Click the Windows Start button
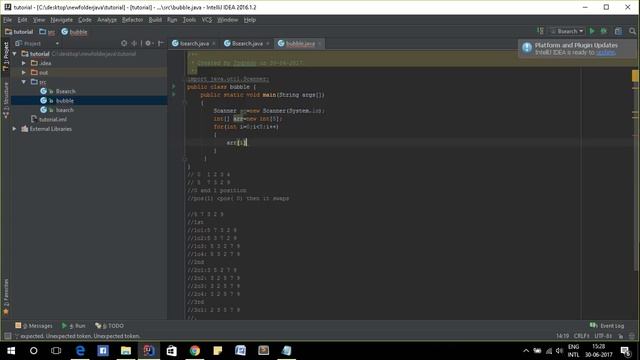Image resolution: width=640 pixels, height=360 pixels. pos(11,351)
